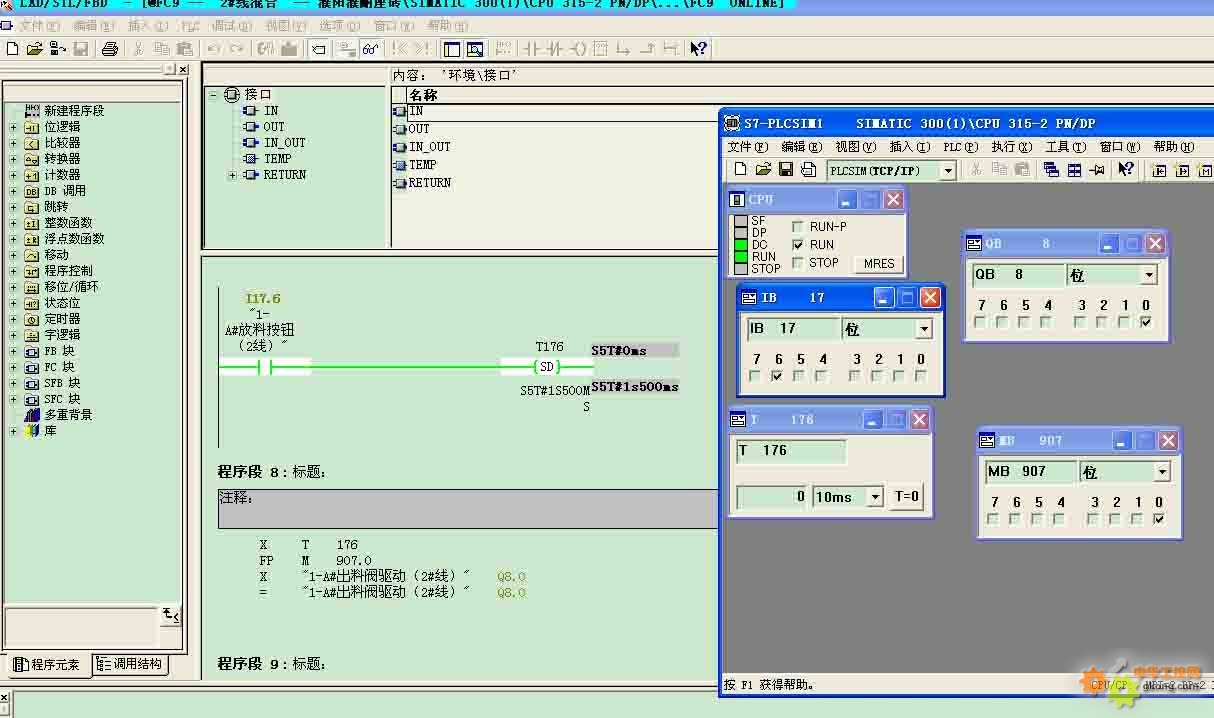Click the Print icon in LAD/STL/FBD toolbar
The image size is (1214, 718).
pos(110,48)
